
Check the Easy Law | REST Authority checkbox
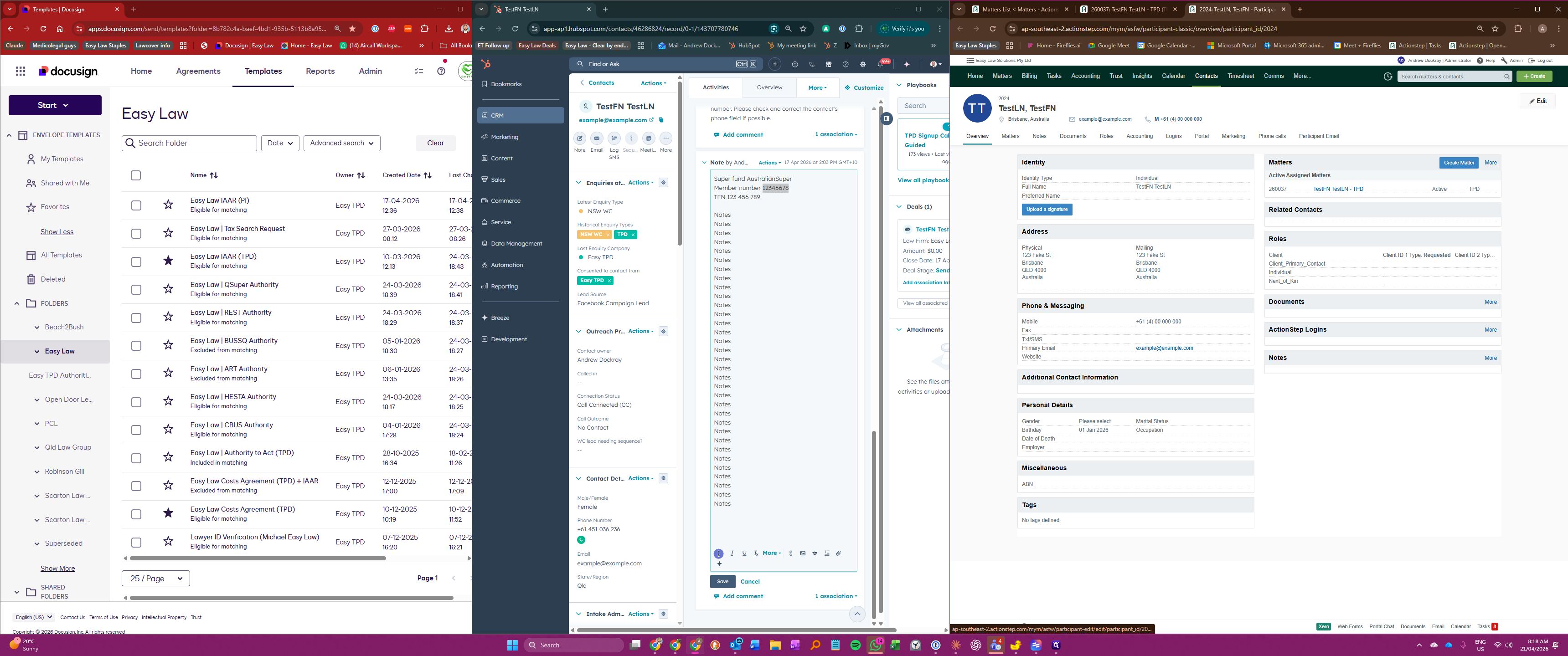pos(136,318)
